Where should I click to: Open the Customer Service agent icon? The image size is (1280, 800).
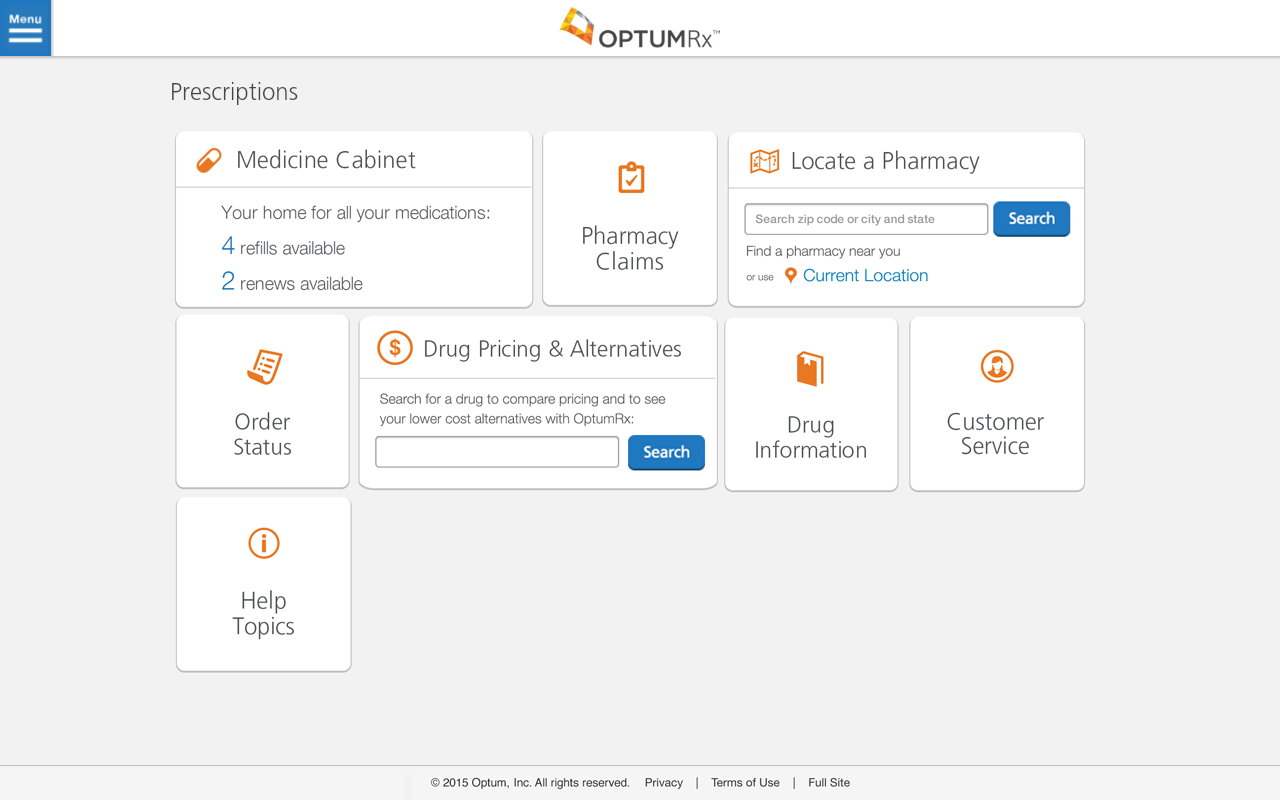click(996, 366)
